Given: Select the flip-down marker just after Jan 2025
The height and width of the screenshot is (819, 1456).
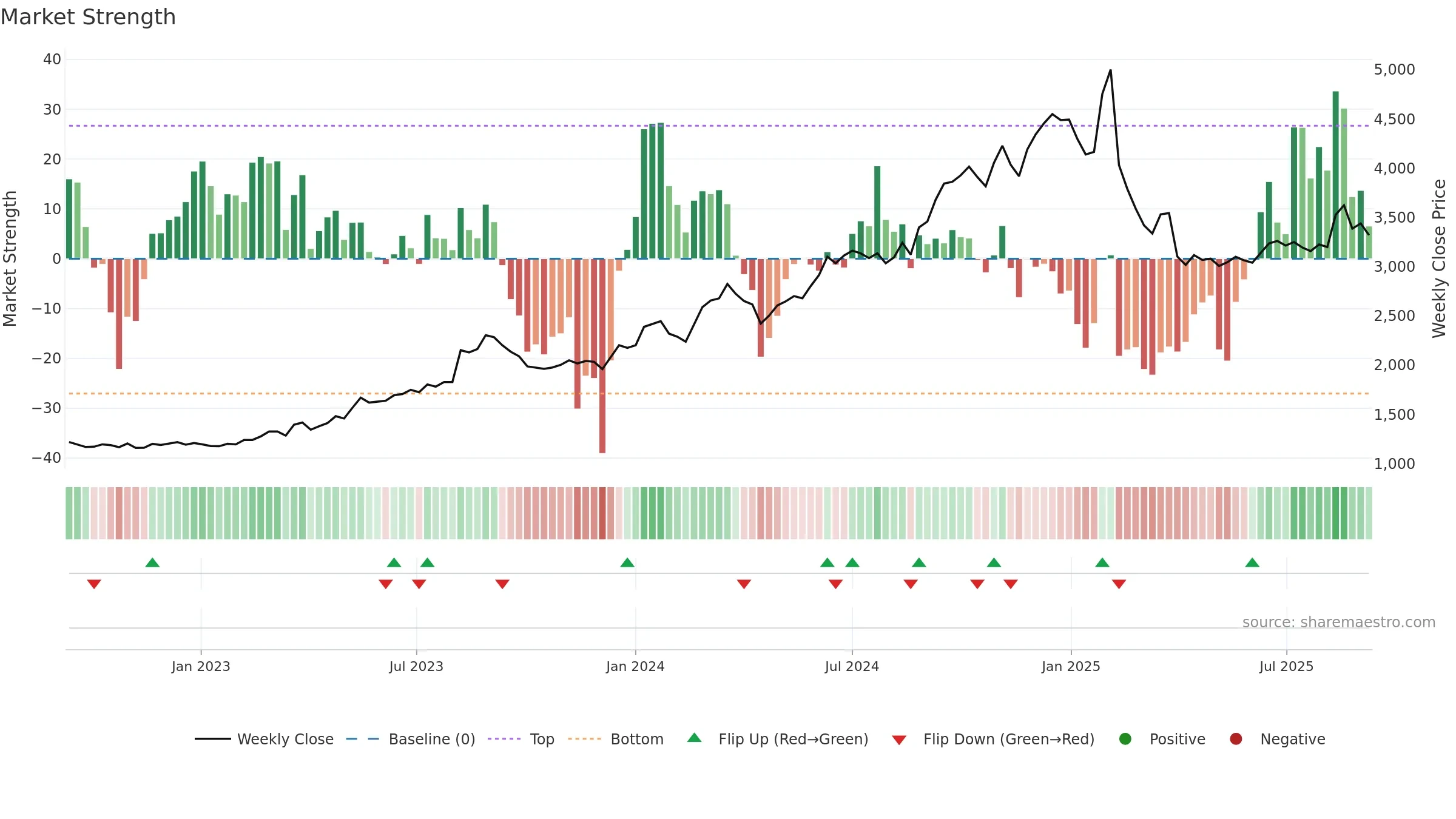Looking at the screenshot, I should (x=1119, y=584).
